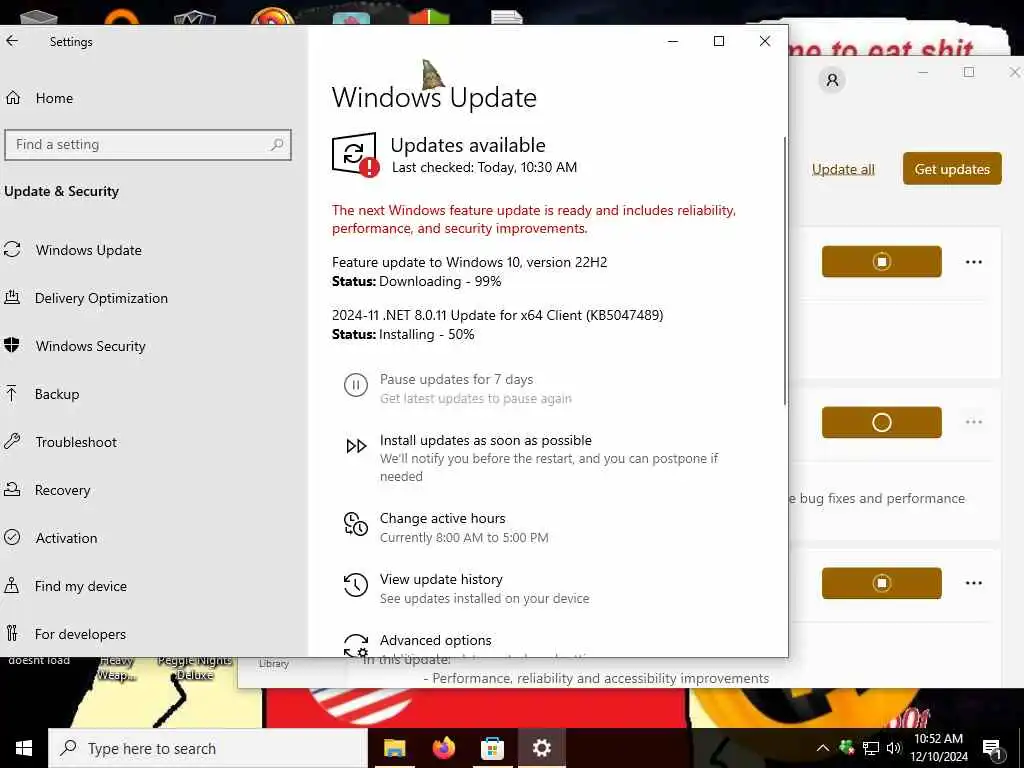Open more options for third Store app
Screen dimensions: 1024x768
(974, 583)
